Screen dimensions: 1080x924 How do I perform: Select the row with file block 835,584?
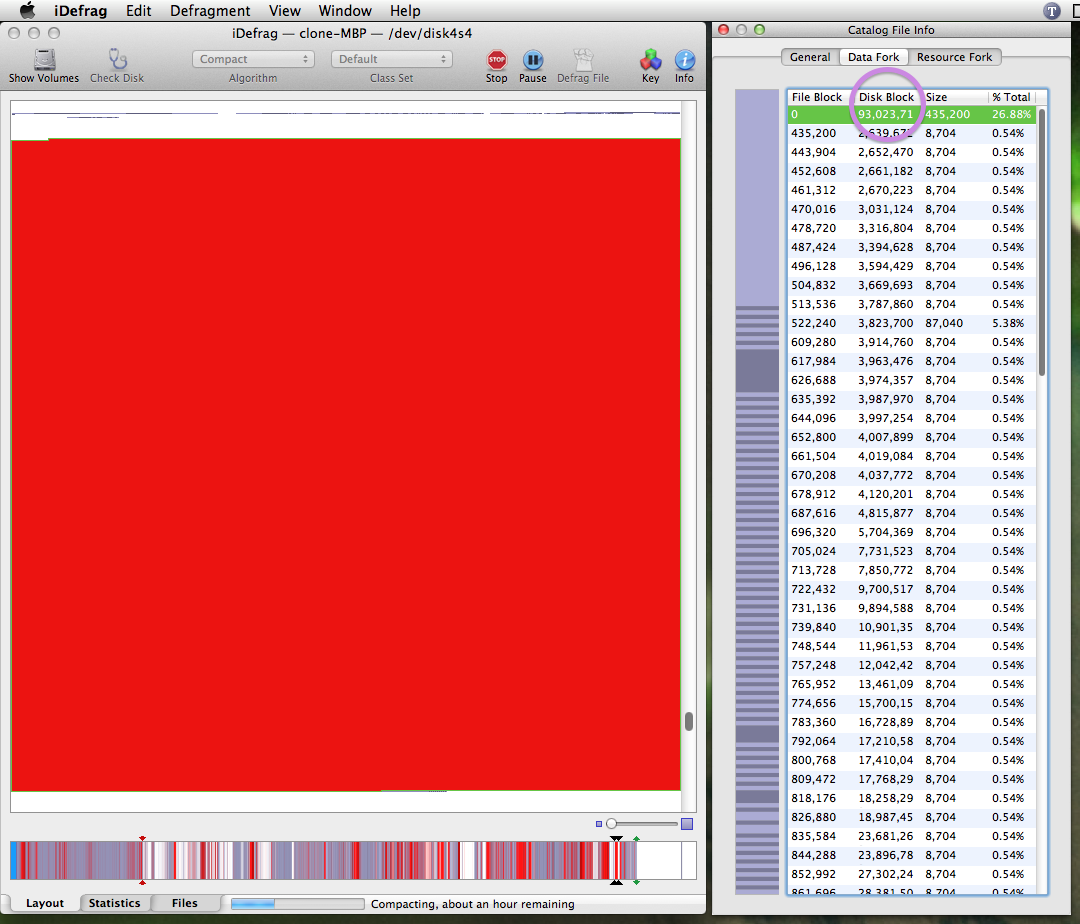pos(912,836)
